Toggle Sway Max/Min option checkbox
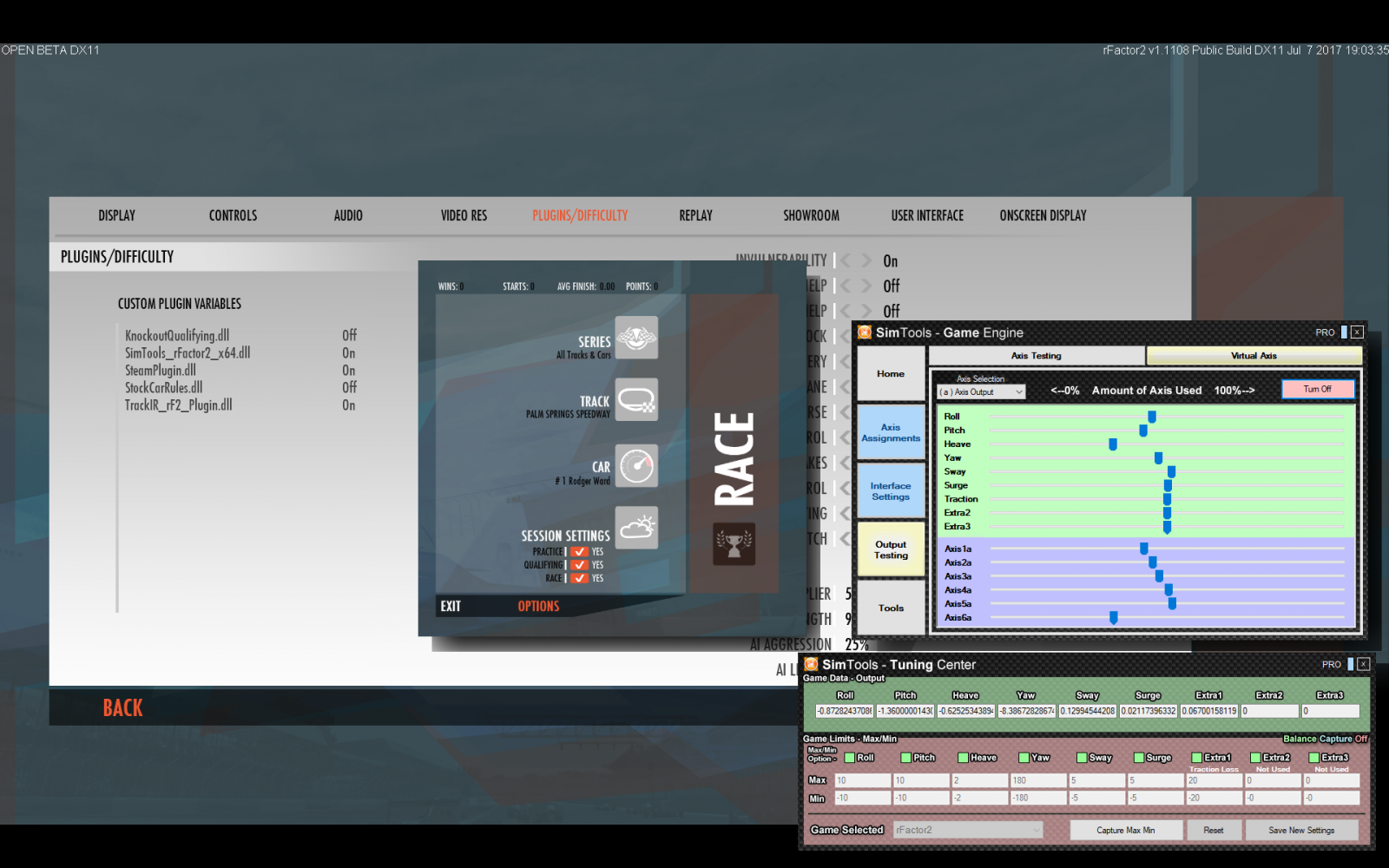This screenshot has width=1389, height=868. pos(1082,758)
